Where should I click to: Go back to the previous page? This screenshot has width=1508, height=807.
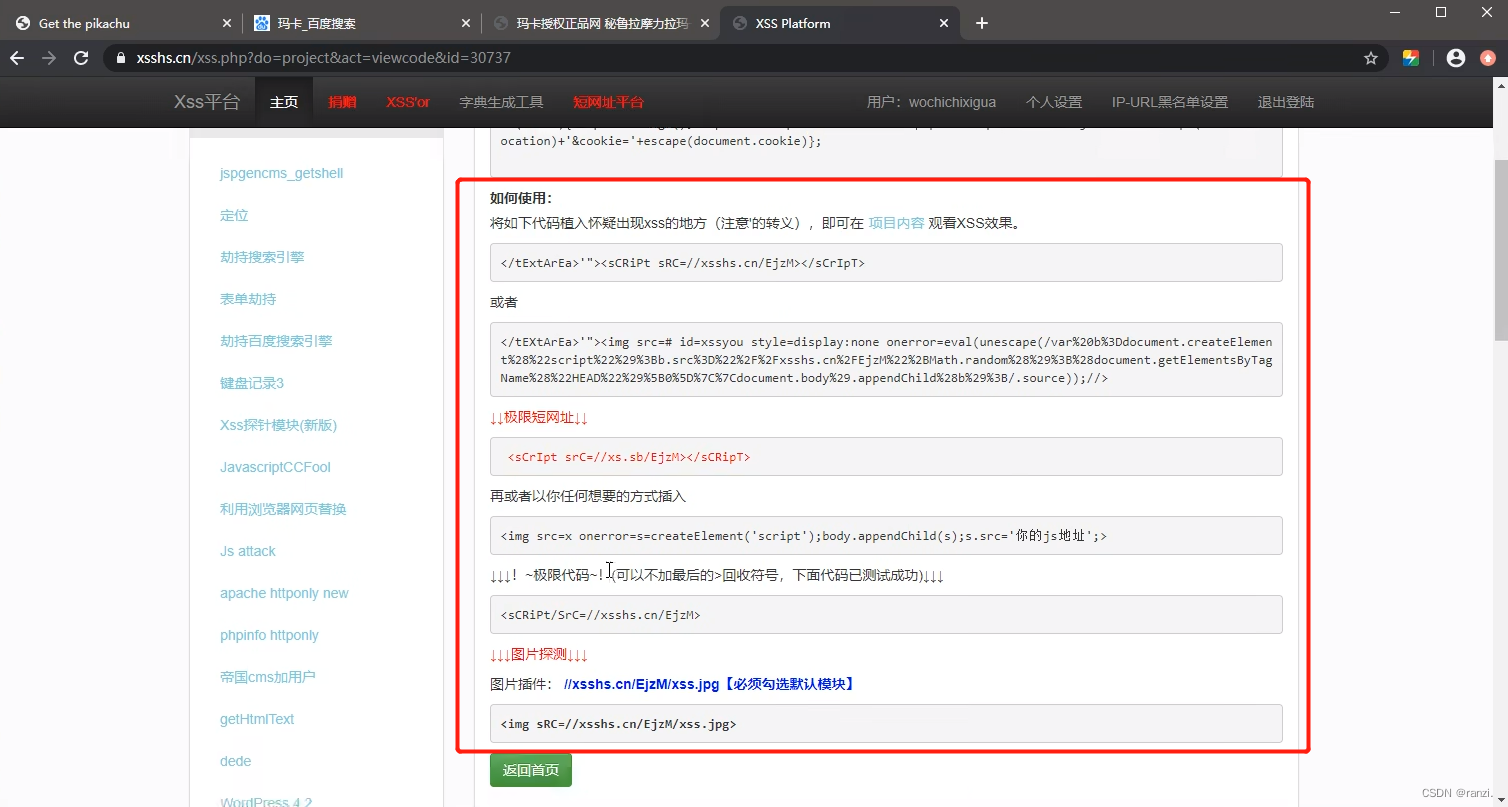tap(17, 58)
